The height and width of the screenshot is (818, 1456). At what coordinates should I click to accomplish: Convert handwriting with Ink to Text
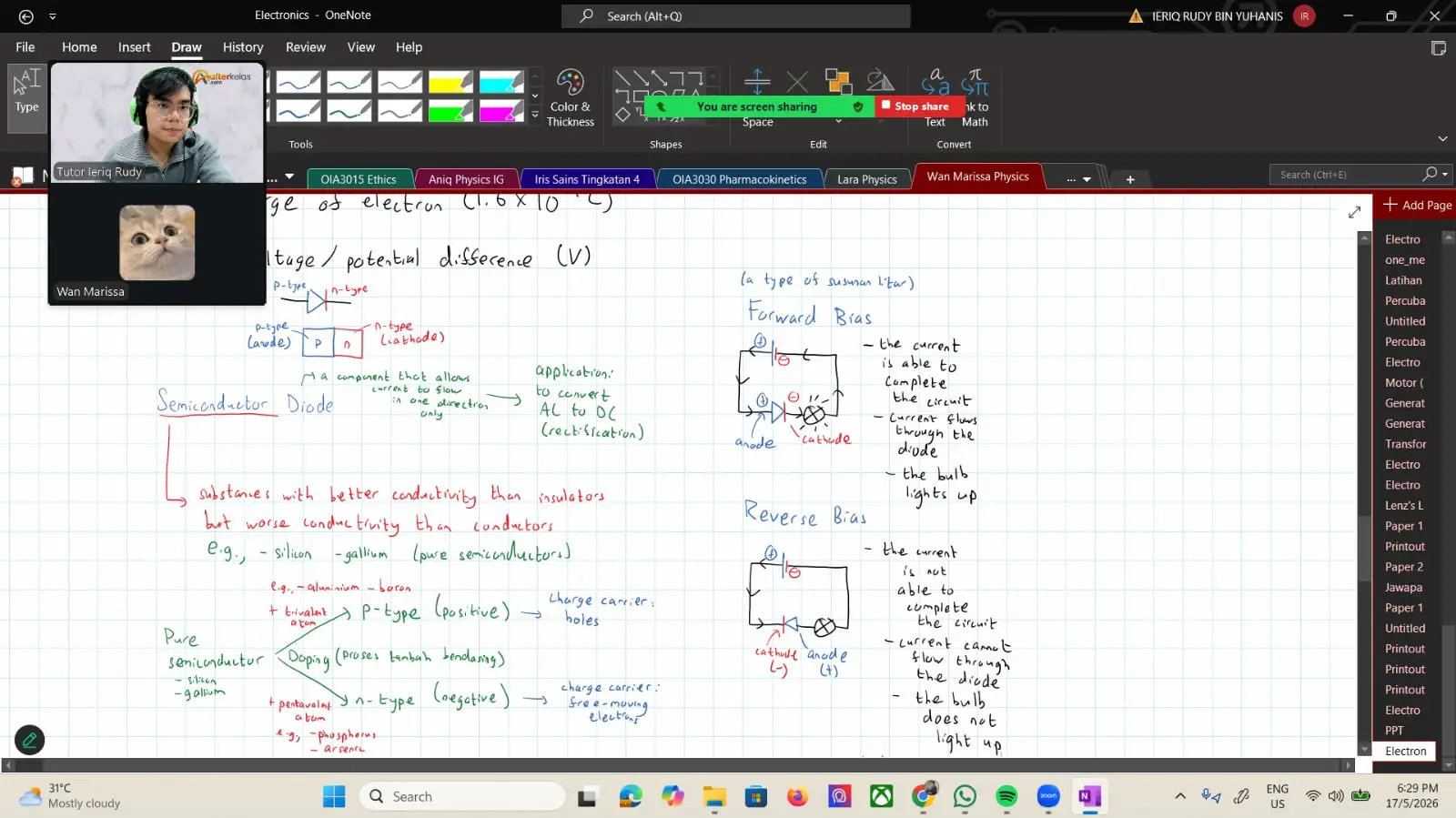tap(935, 98)
